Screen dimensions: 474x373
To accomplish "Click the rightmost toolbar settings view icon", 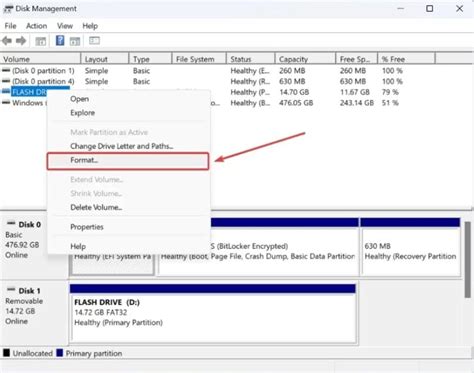I will click(x=94, y=41).
